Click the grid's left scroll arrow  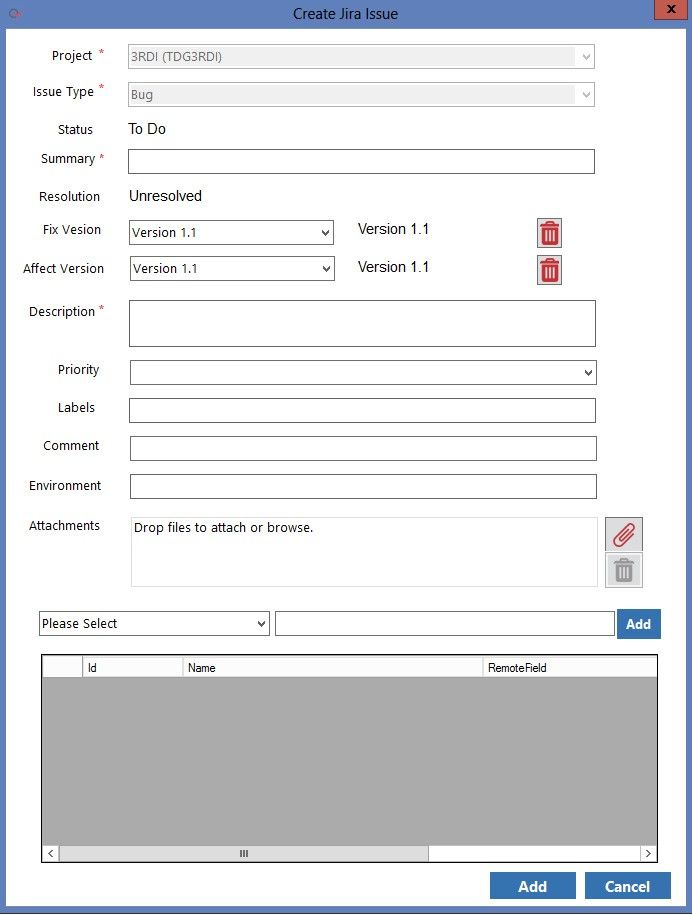[x=51, y=853]
